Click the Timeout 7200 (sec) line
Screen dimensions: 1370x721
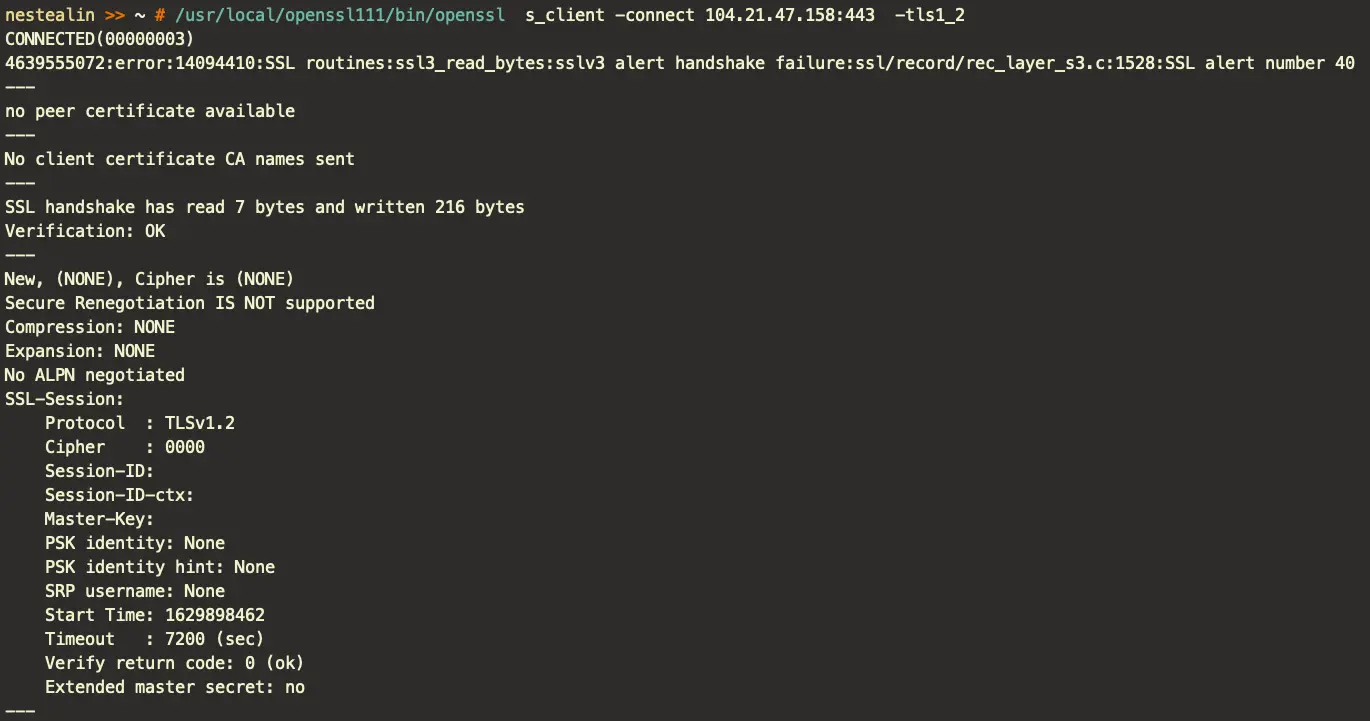pos(155,639)
